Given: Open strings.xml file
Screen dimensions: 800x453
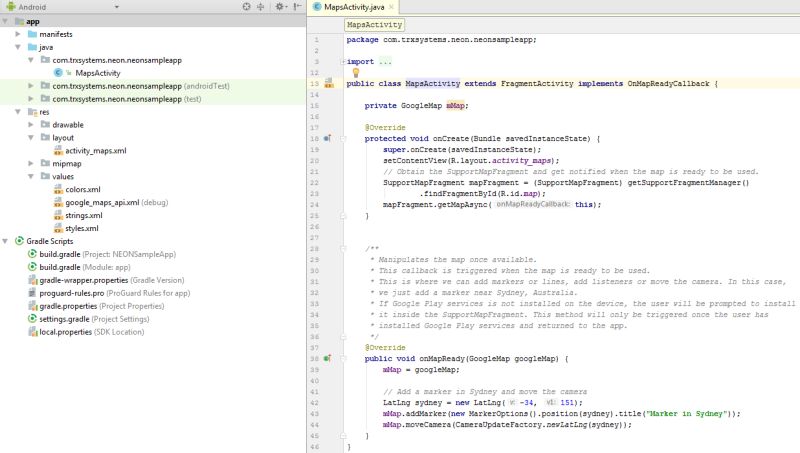Looking at the screenshot, I should click(x=84, y=215).
